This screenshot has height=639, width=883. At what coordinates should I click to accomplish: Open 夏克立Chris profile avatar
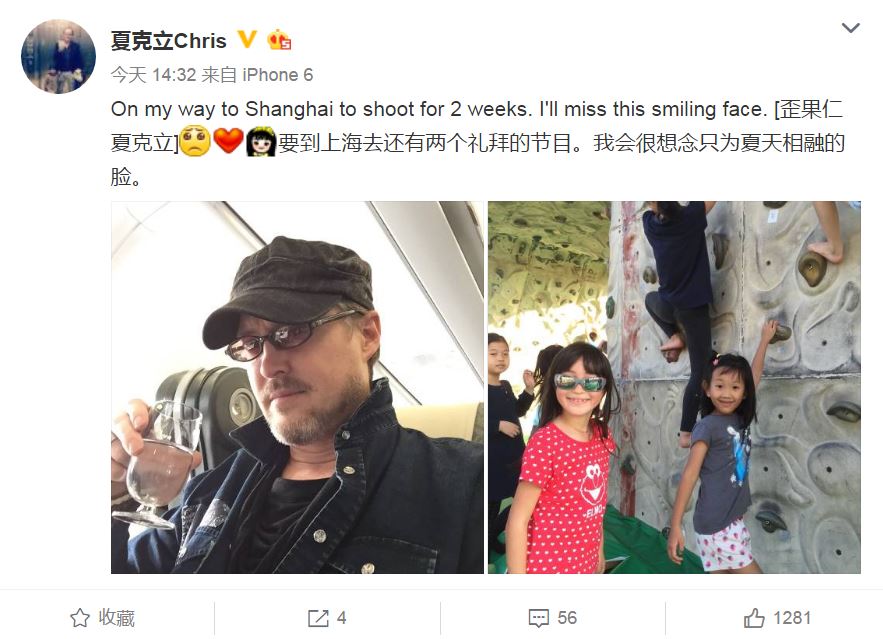(x=58, y=56)
